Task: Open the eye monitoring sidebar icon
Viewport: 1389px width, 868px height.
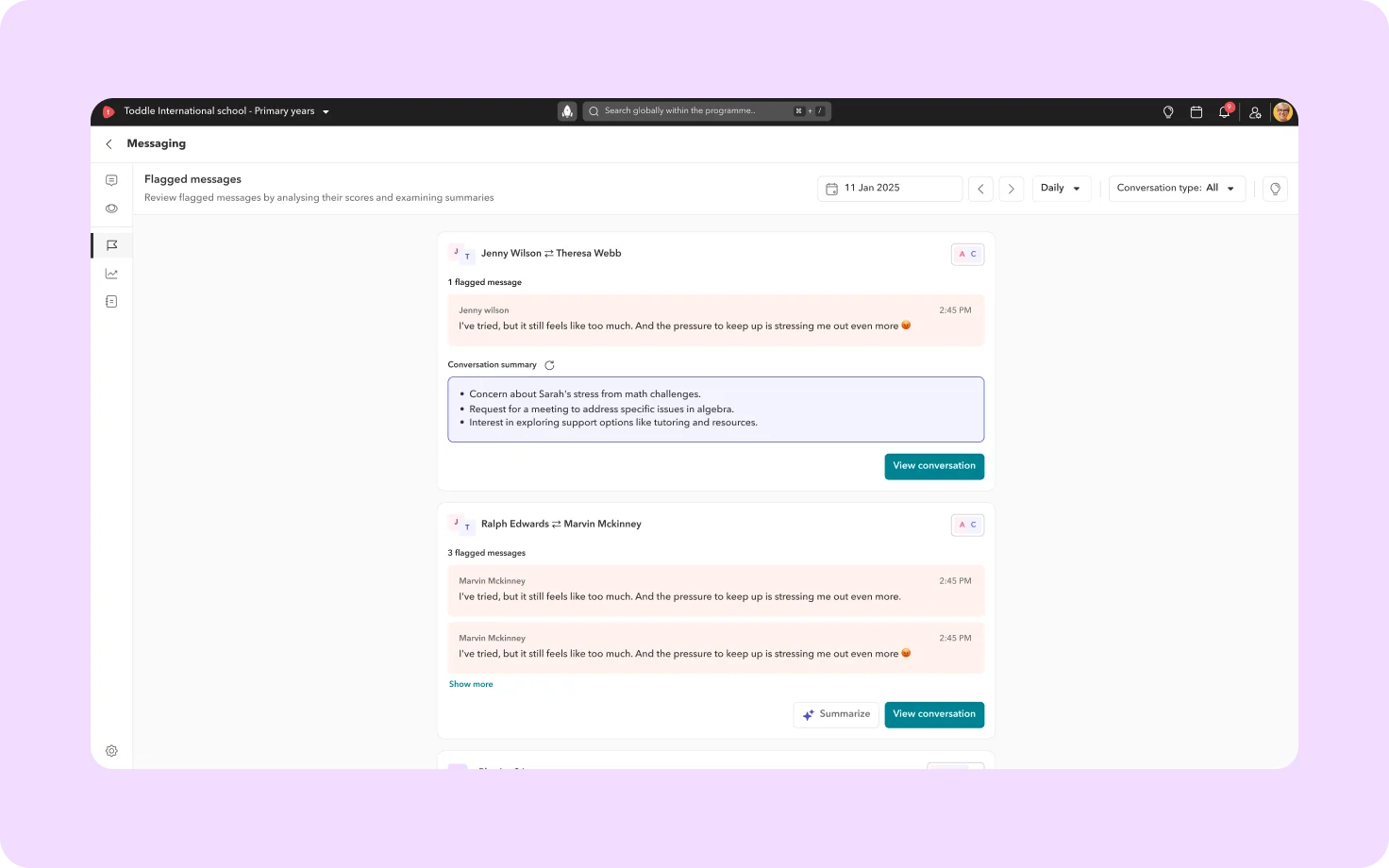Action: point(111,209)
